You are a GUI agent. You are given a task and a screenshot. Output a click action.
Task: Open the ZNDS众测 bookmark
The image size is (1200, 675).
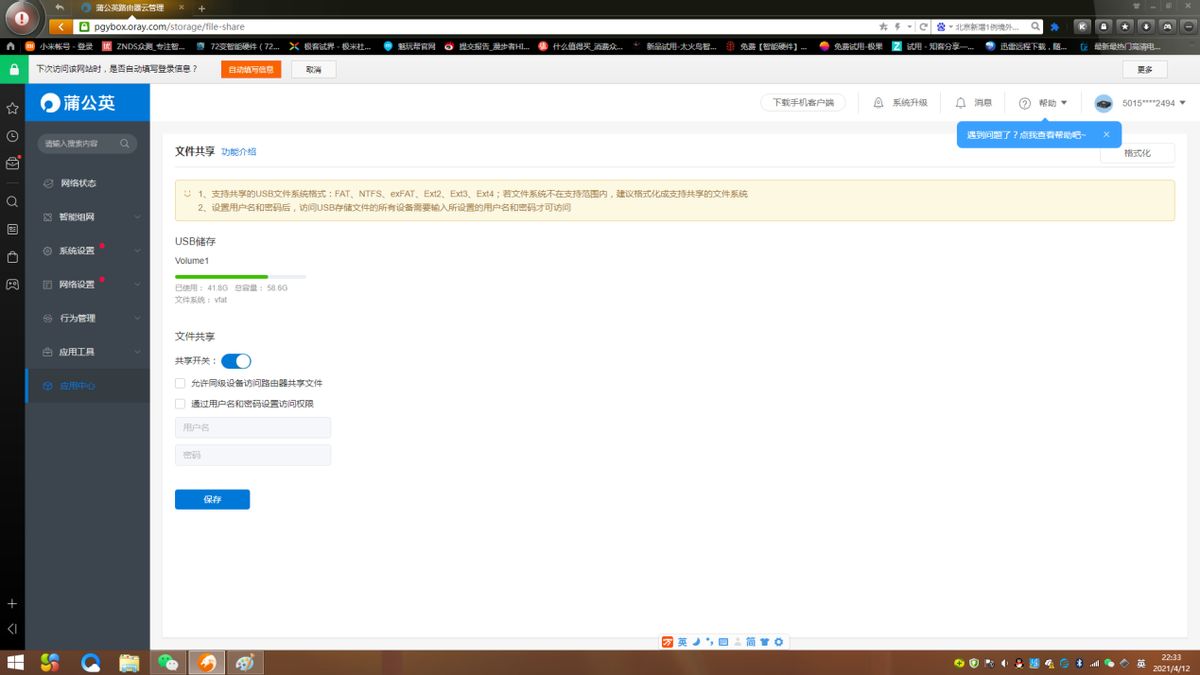click(144, 46)
